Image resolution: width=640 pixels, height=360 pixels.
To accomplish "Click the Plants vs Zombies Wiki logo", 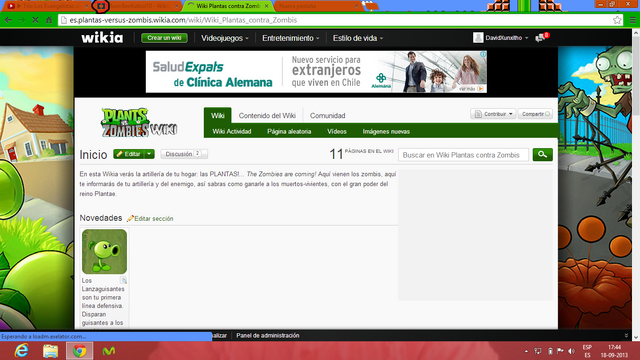I will click(139, 122).
